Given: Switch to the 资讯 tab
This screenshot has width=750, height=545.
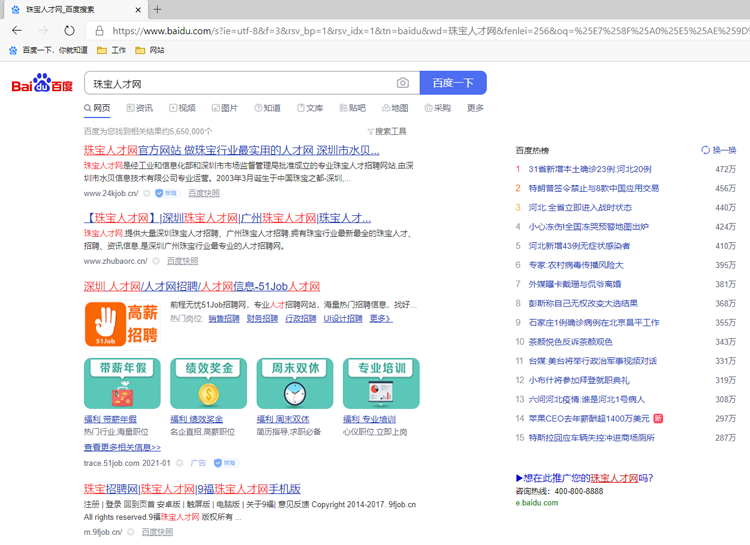Looking at the screenshot, I should (140, 108).
